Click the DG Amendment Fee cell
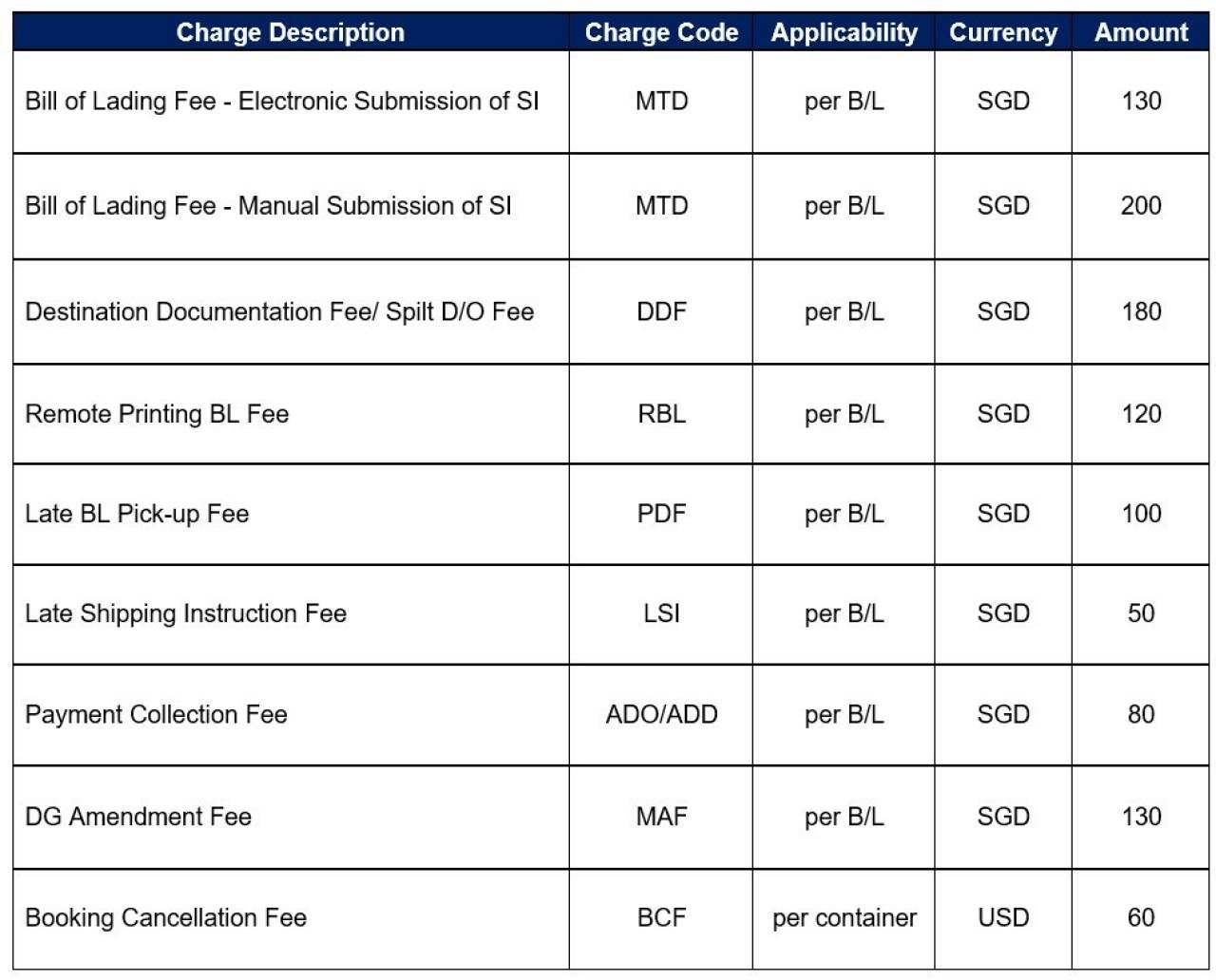The height and width of the screenshot is (980, 1216). coord(291,817)
